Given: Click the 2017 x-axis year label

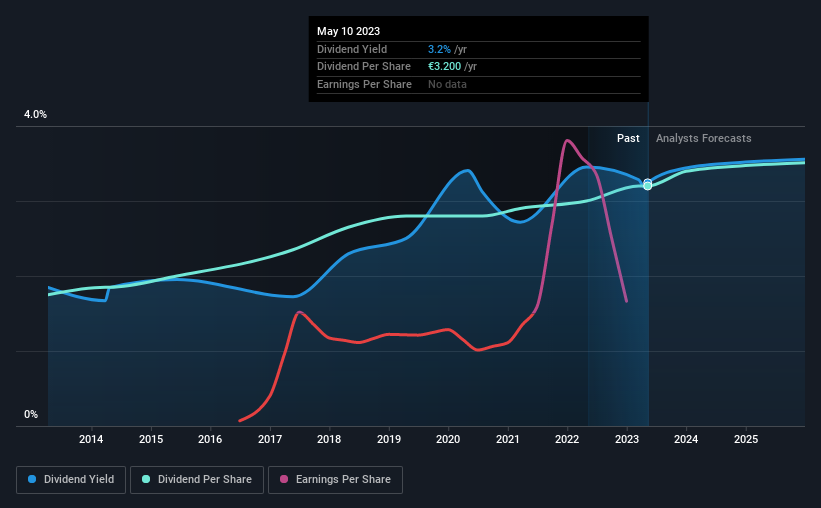Looking at the screenshot, I should pos(270,439).
